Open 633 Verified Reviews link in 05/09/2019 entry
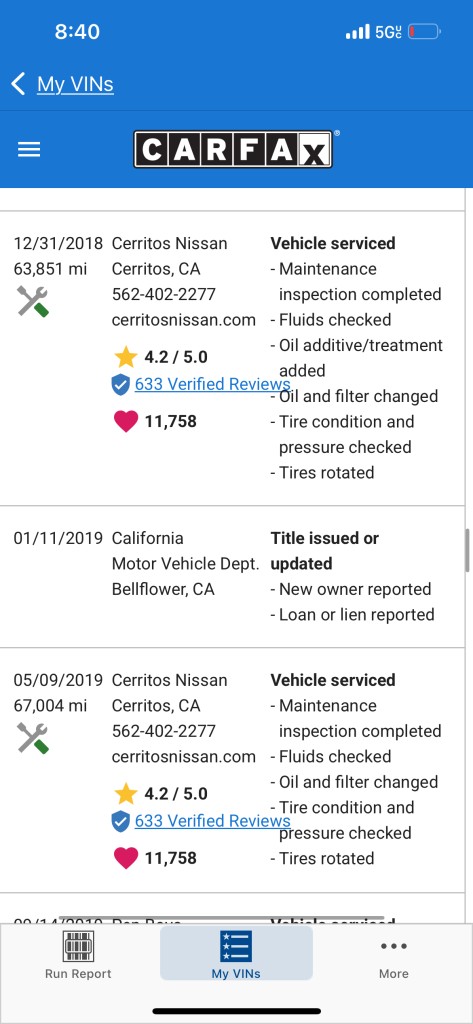Viewport: 473px width, 1024px height. 212,820
